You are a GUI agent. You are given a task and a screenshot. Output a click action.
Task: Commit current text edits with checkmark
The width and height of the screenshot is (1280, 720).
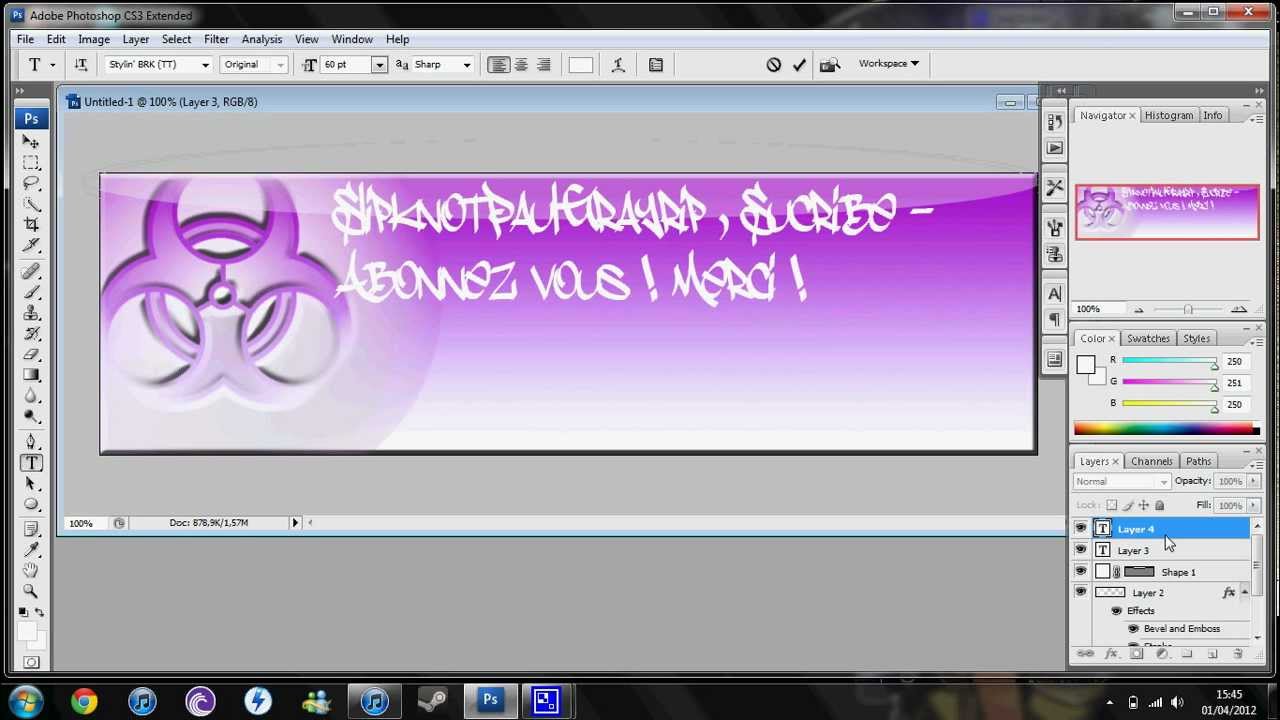point(799,65)
